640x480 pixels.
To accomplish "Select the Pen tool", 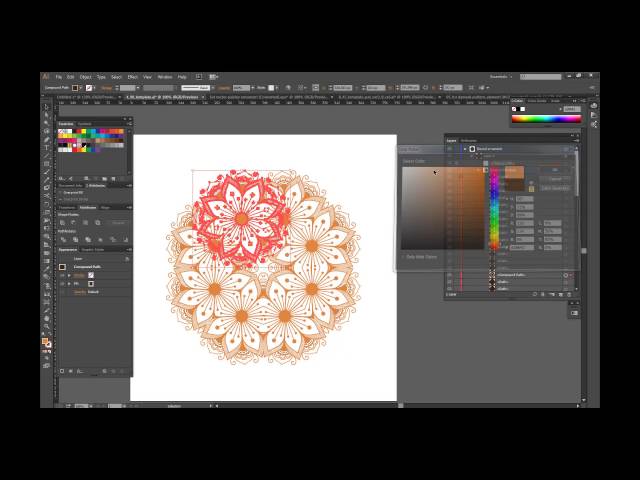I will point(47,140).
